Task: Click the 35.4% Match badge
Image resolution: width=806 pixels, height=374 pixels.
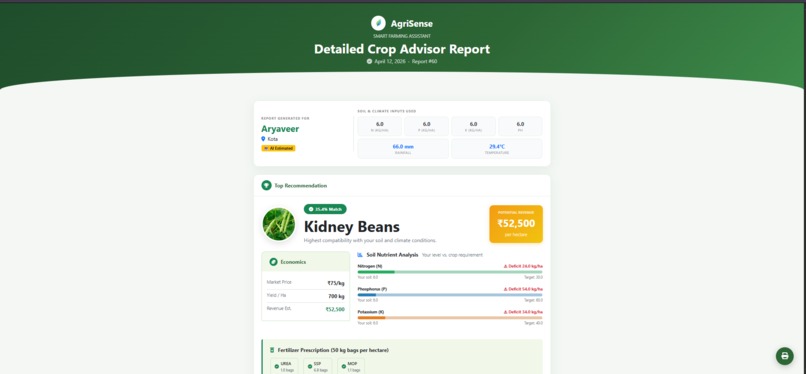Action: pos(325,209)
